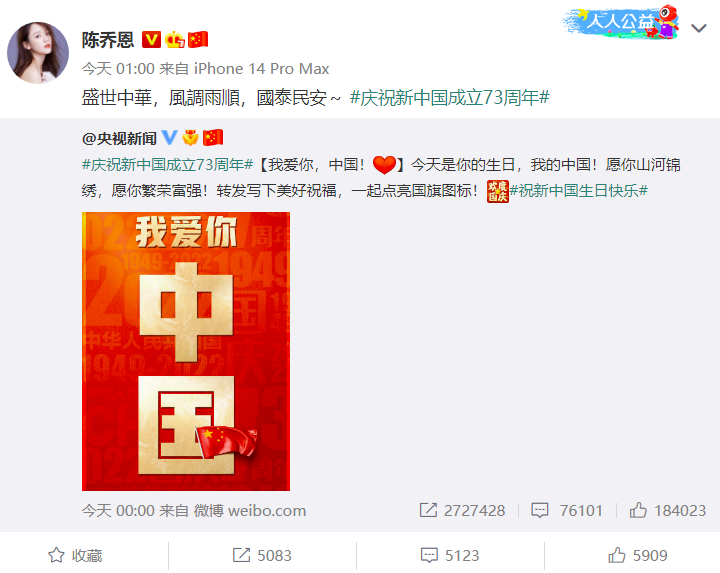The width and height of the screenshot is (720, 573).
Task: Like the original post with 184023 likes
Action: tap(668, 511)
